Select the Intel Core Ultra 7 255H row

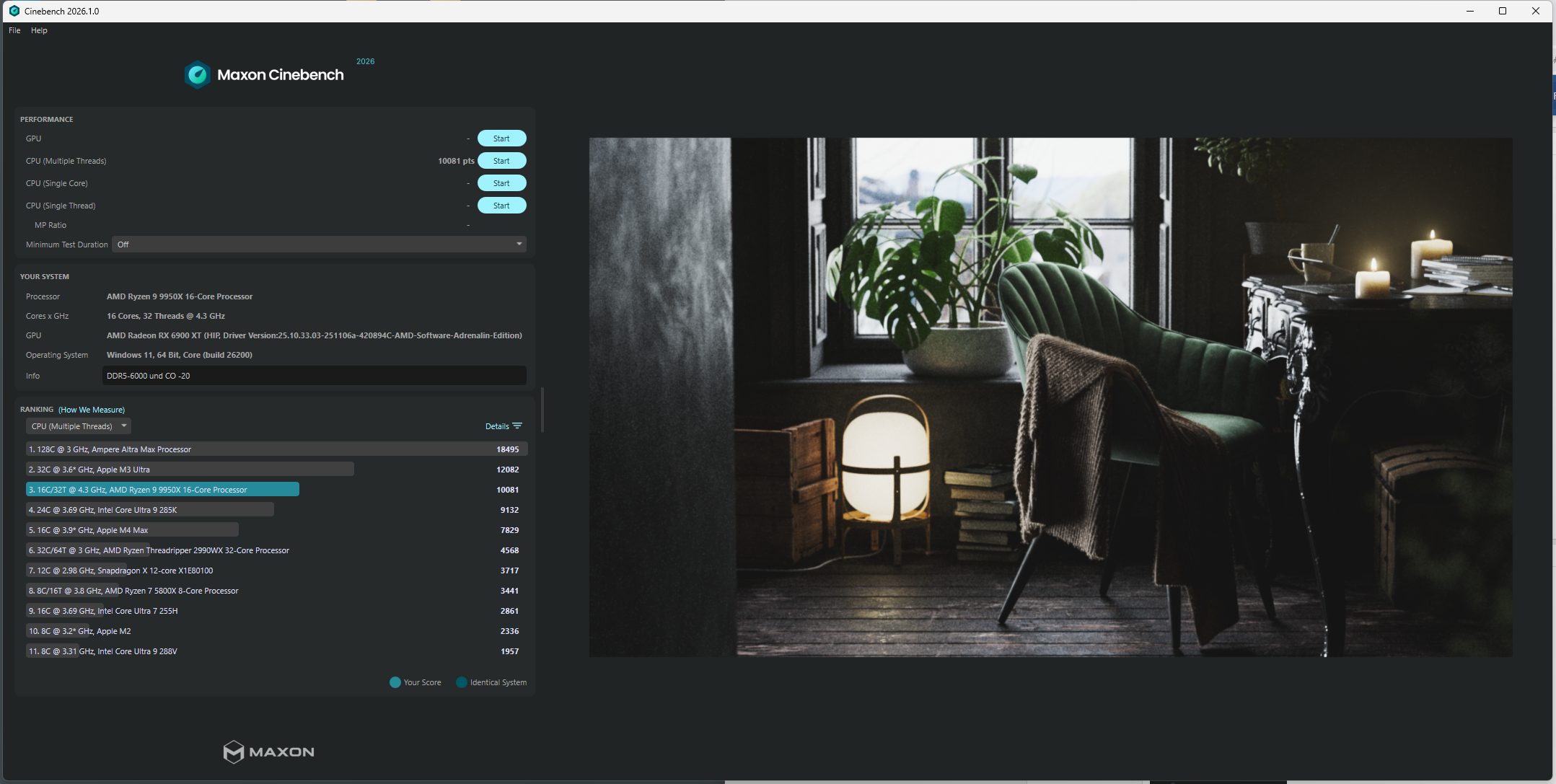[277, 611]
